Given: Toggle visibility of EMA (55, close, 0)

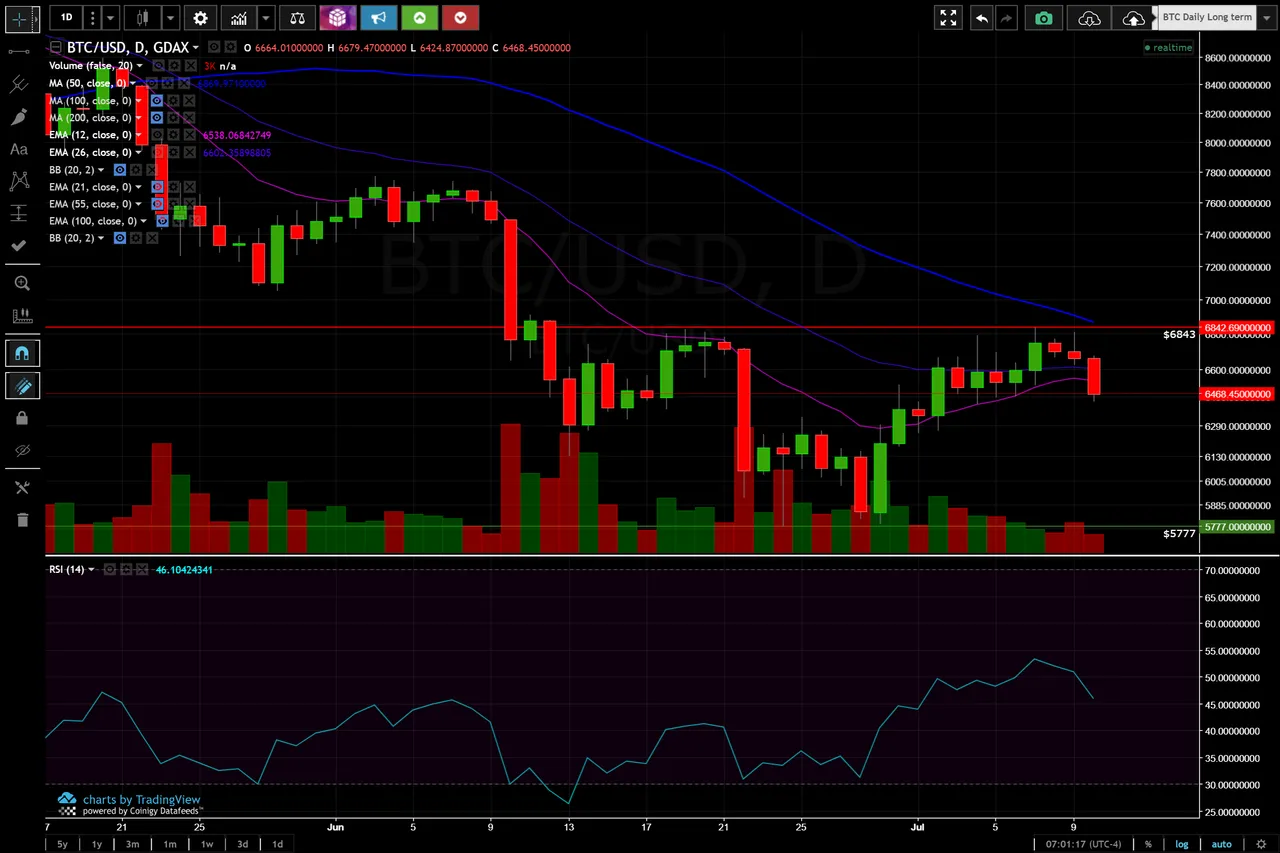Looking at the screenshot, I should tap(157, 204).
